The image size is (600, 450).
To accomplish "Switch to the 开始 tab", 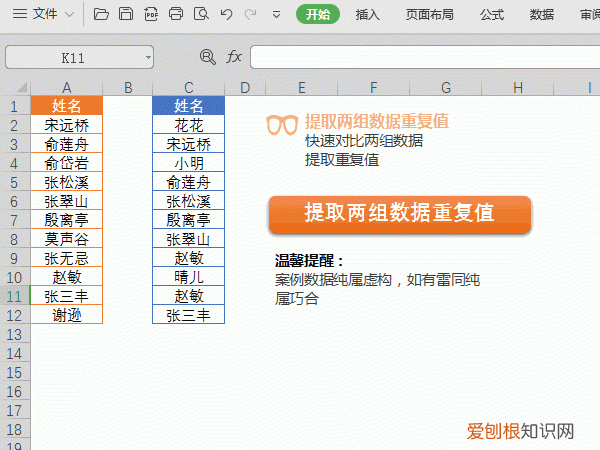I will tap(318, 15).
